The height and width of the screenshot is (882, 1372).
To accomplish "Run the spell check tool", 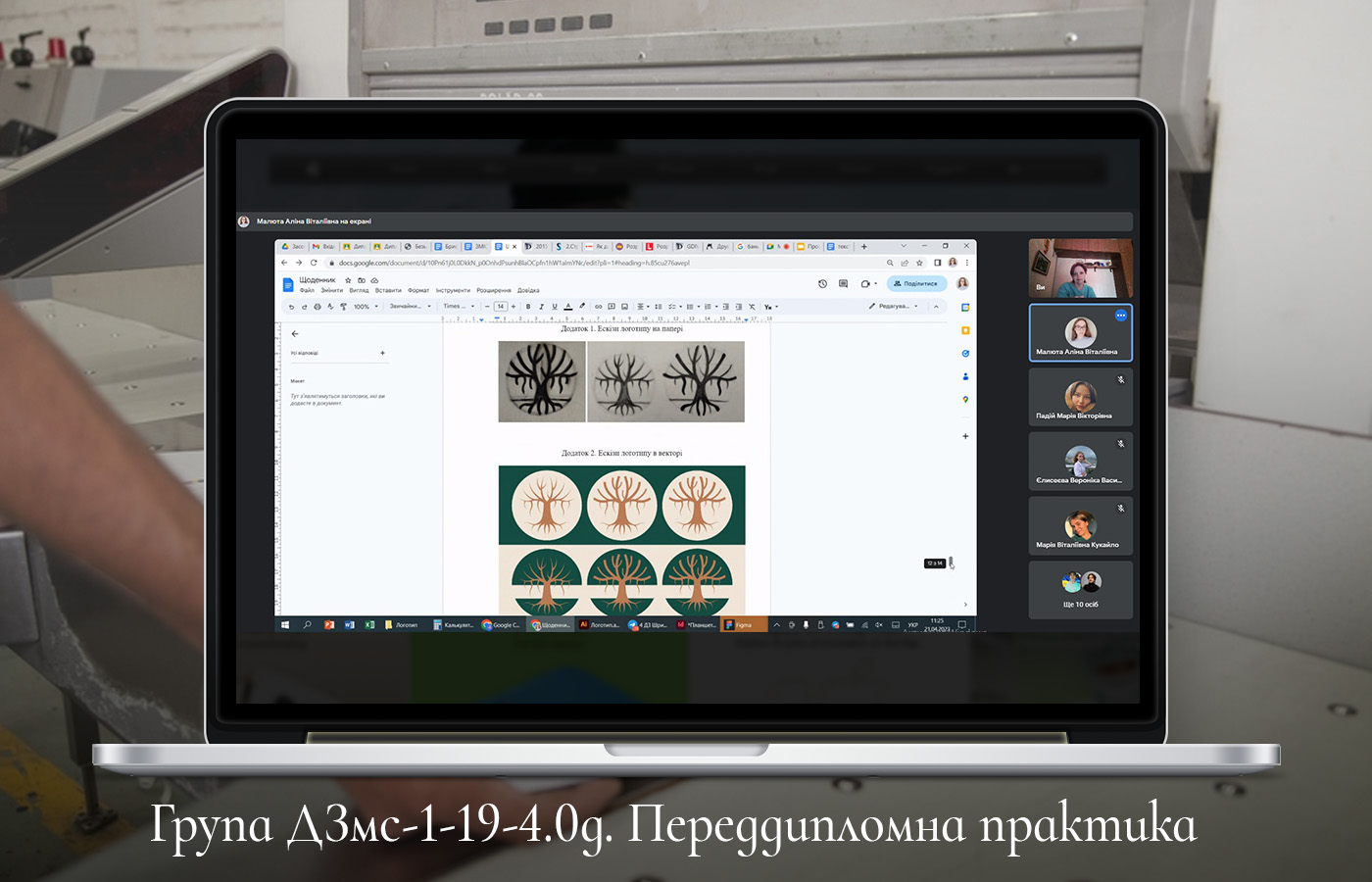I will [x=330, y=307].
